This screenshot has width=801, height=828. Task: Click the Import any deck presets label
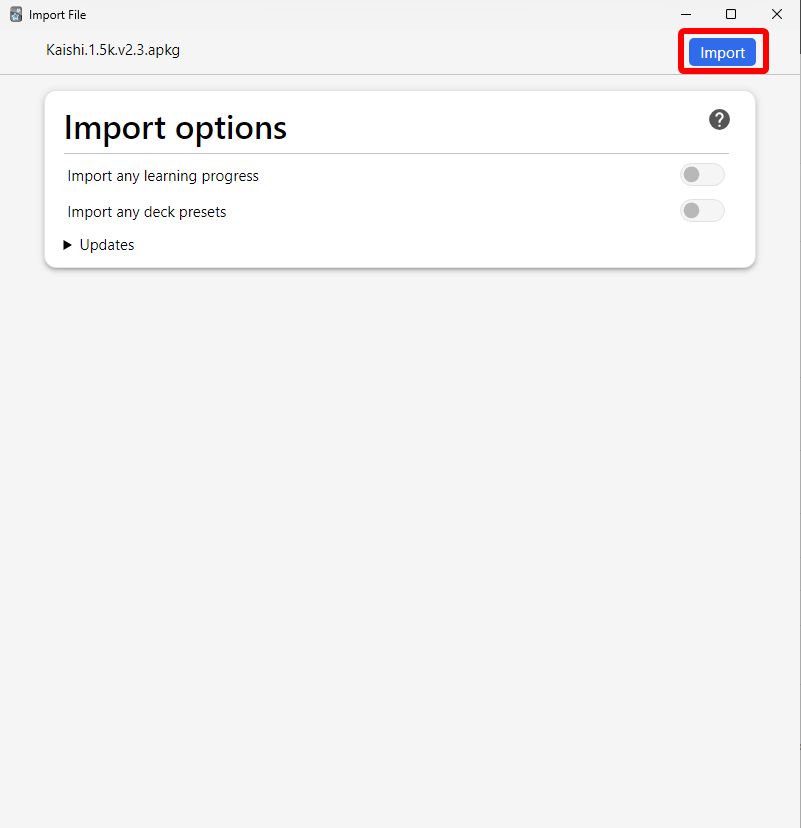click(147, 212)
